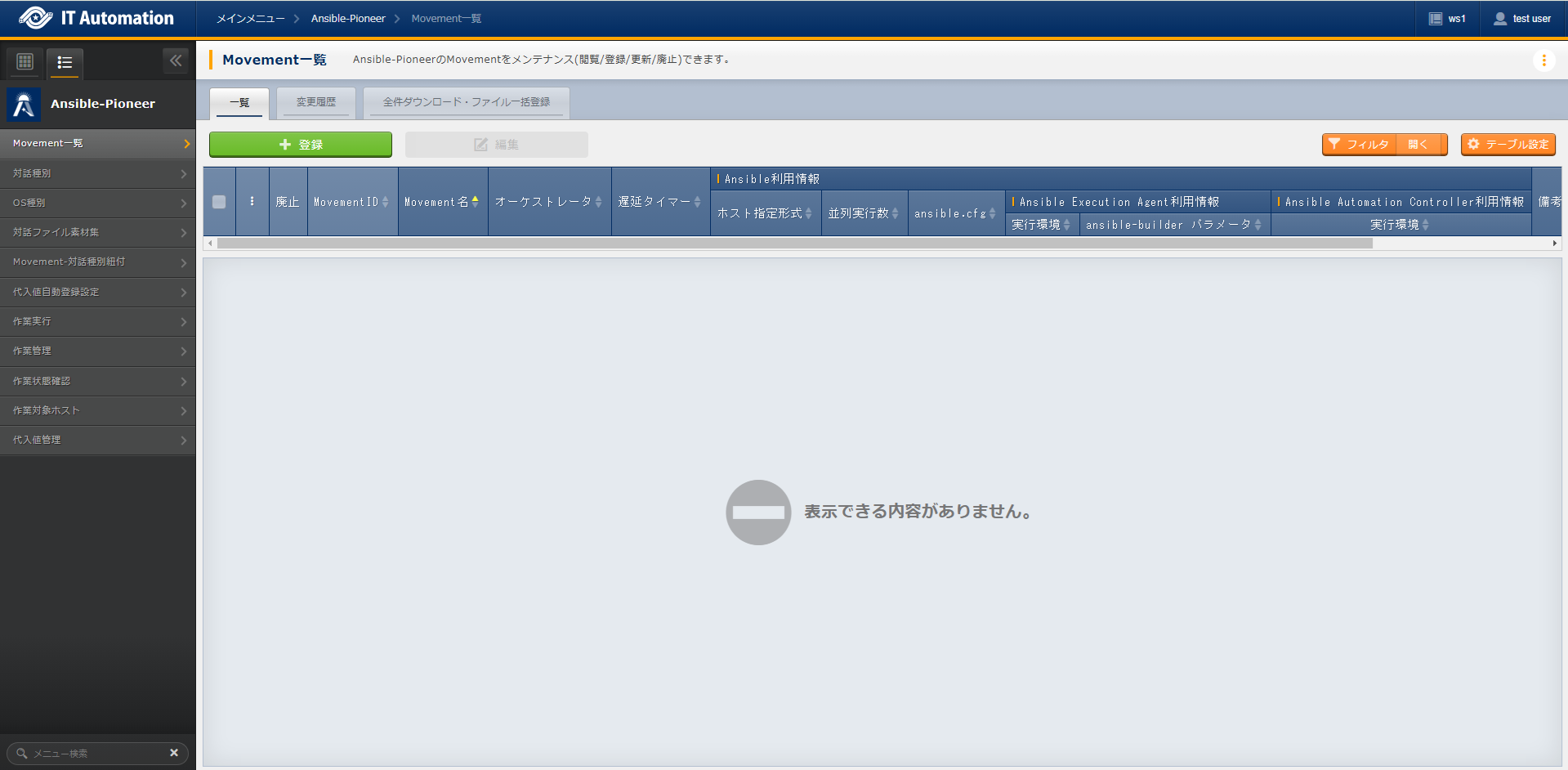Click the IT Automation logo icon

tap(35, 18)
